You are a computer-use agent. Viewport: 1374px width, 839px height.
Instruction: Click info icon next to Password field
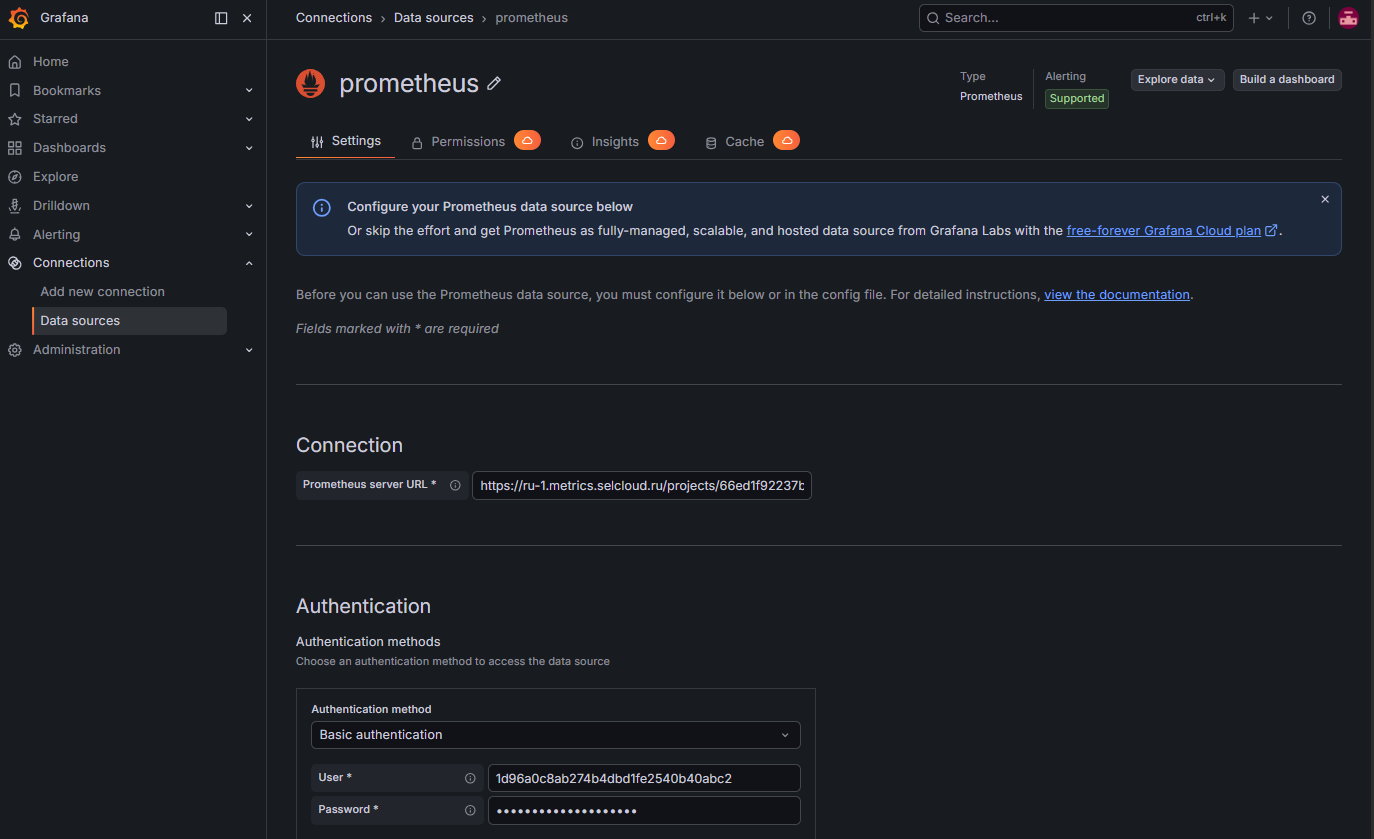[x=470, y=810]
